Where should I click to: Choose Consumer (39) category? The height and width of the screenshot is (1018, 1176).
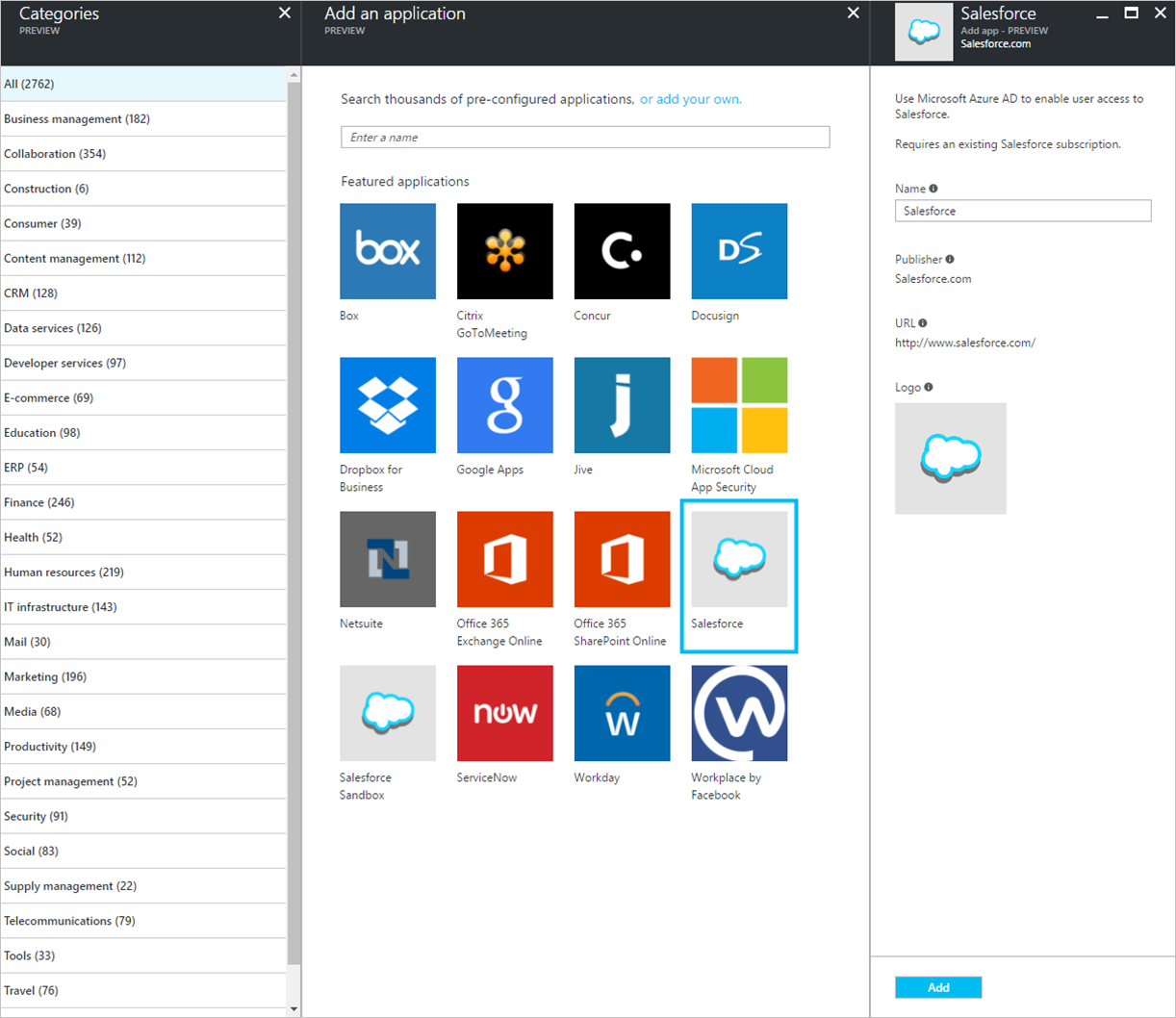(x=143, y=223)
